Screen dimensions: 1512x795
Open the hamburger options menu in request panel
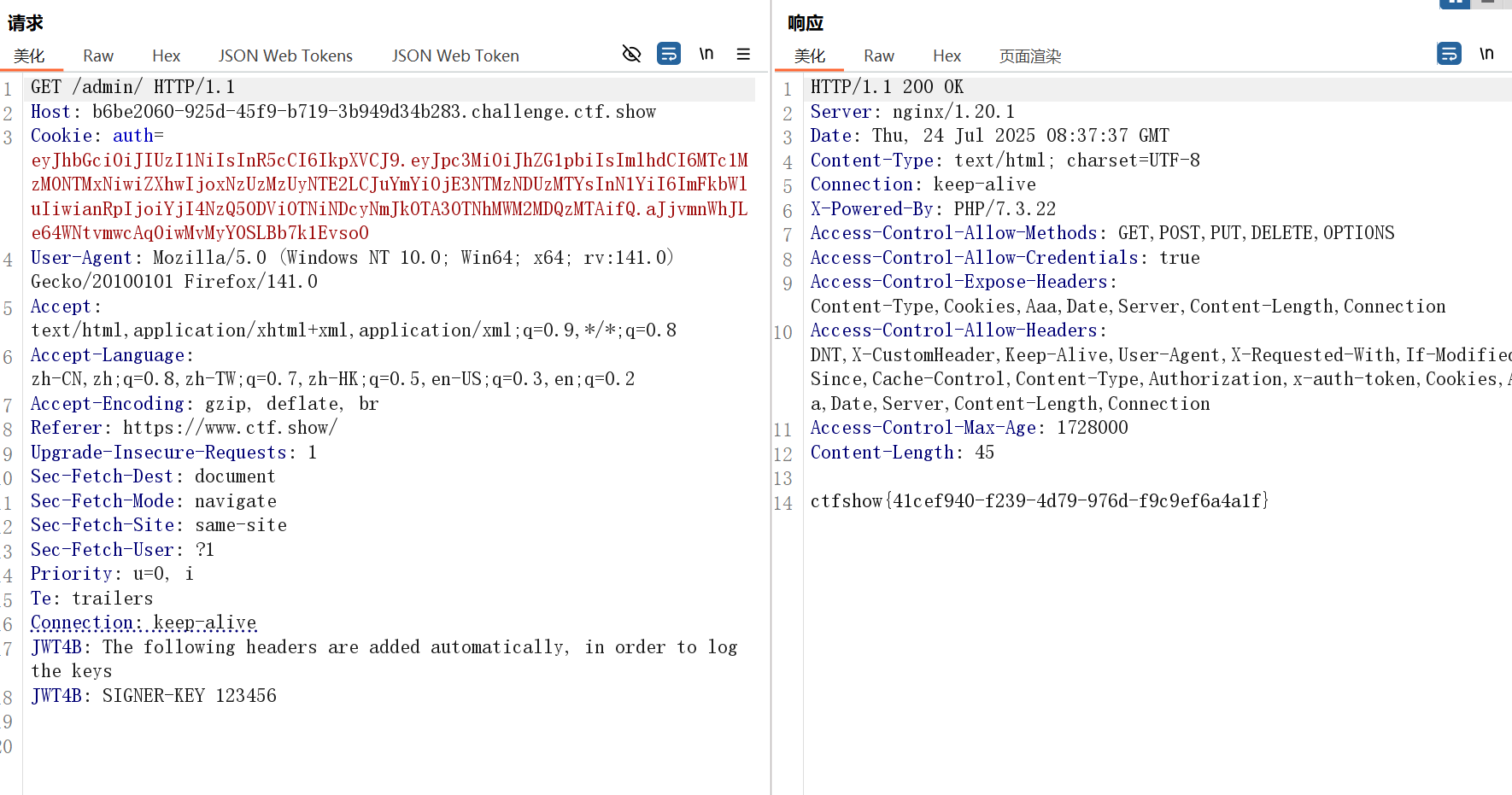[743, 54]
